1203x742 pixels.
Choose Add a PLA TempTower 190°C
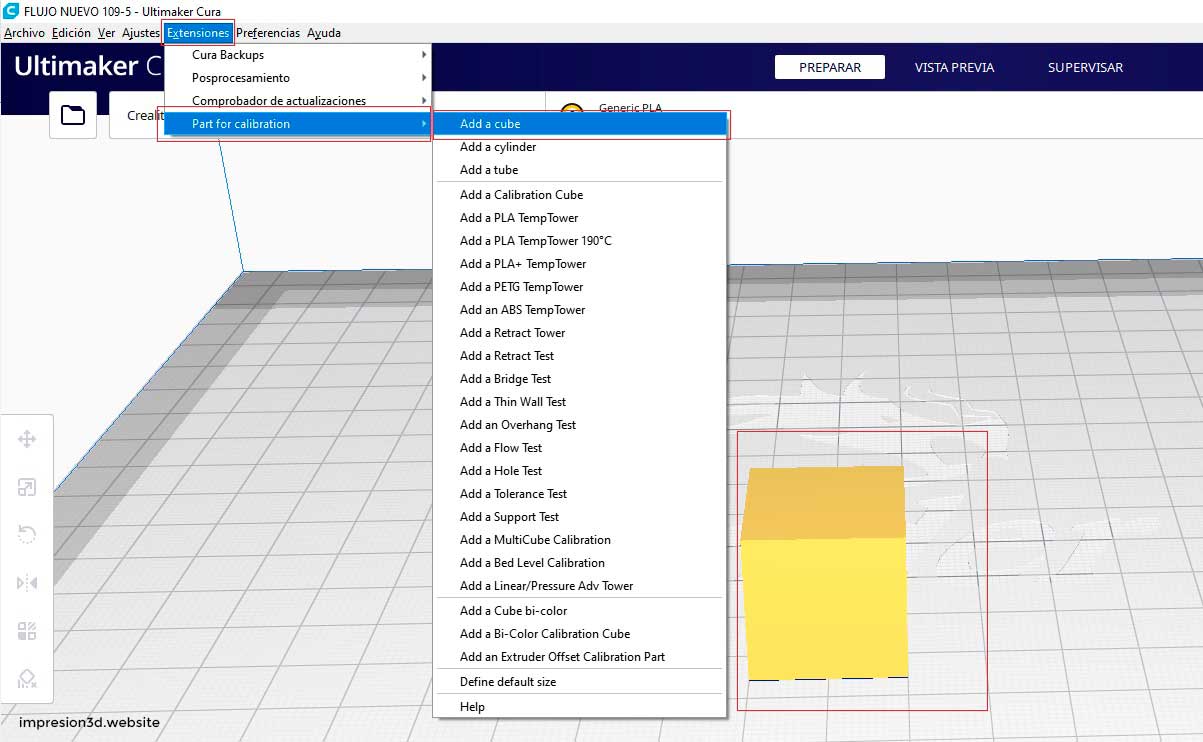point(579,241)
